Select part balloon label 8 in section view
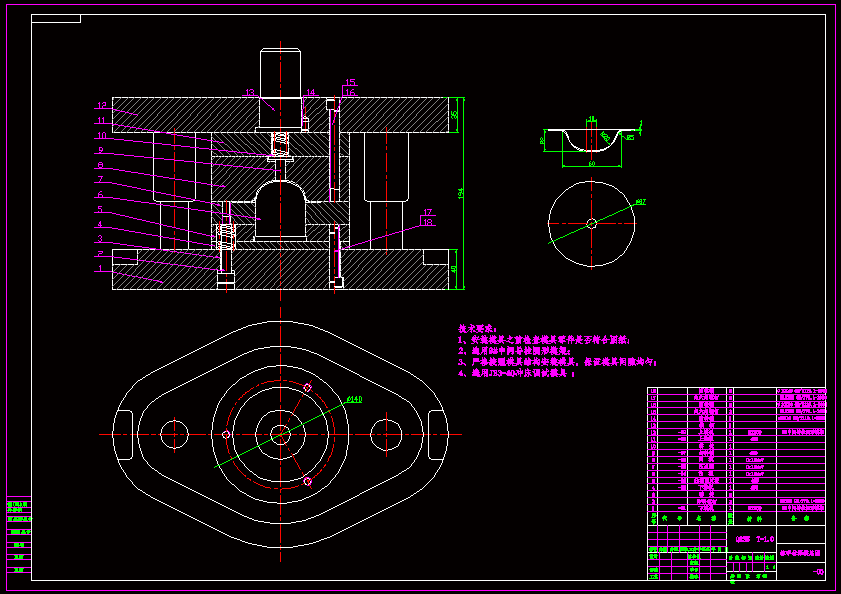Image resolution: width=841 pixels, height=594 pixels. (x=100, y=165)
